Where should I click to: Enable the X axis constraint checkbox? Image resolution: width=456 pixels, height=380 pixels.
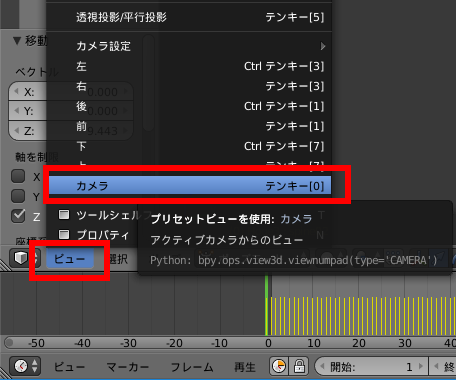pyautogui.click(x=18, y=176)
